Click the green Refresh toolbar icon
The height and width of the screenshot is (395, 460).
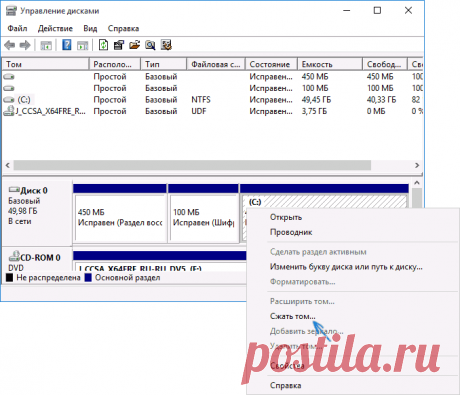click(x=103, y=45)
